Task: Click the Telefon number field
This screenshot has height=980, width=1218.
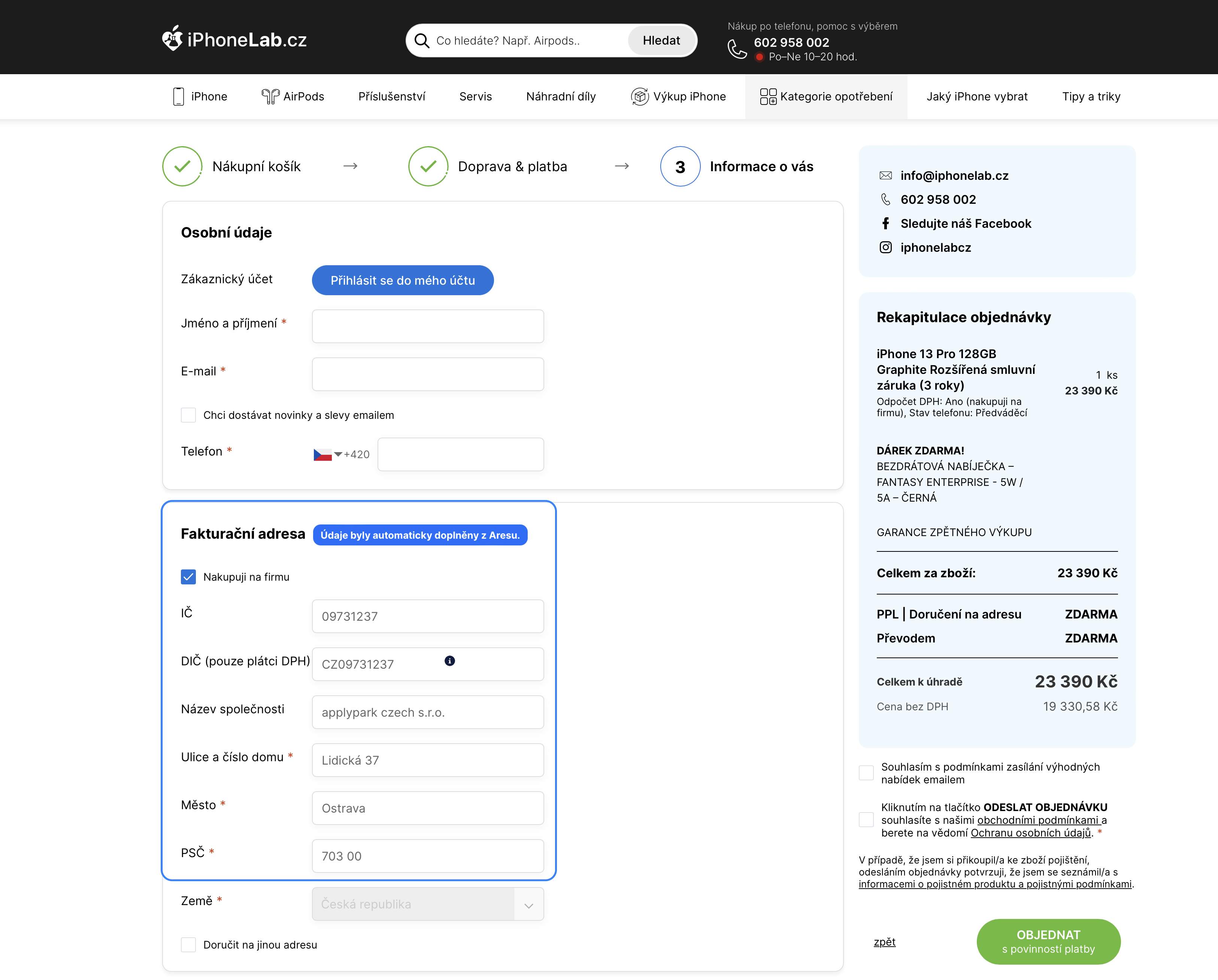Action: click(x=460, y=454)
